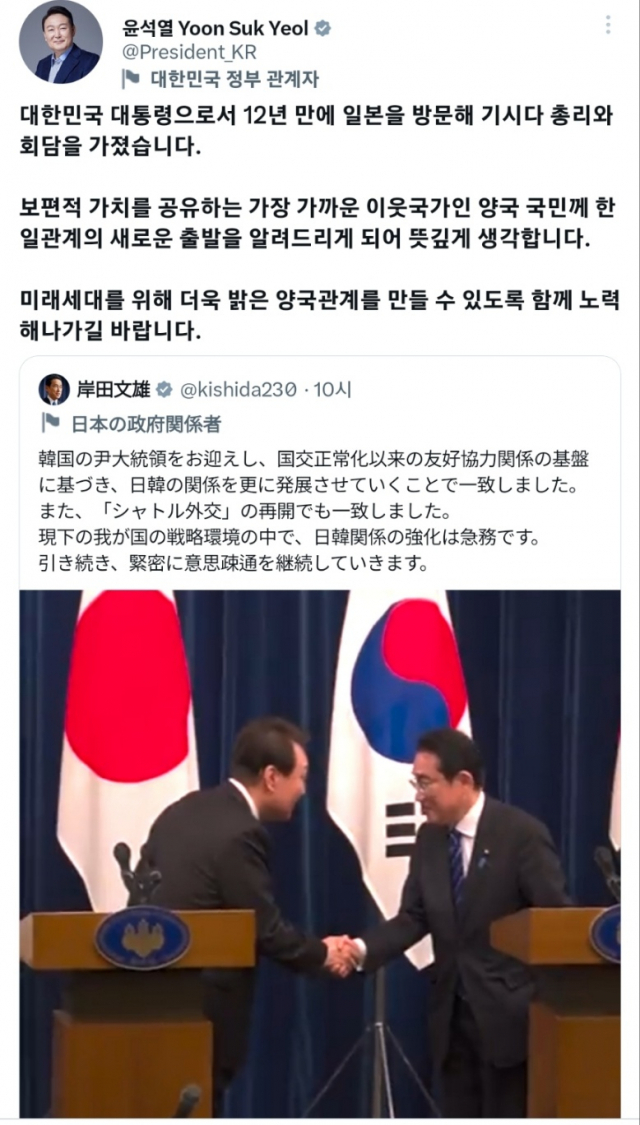Click the verified badge beside Yoon Suk Yeol
640x1125 pixels.
click(324, 29)
